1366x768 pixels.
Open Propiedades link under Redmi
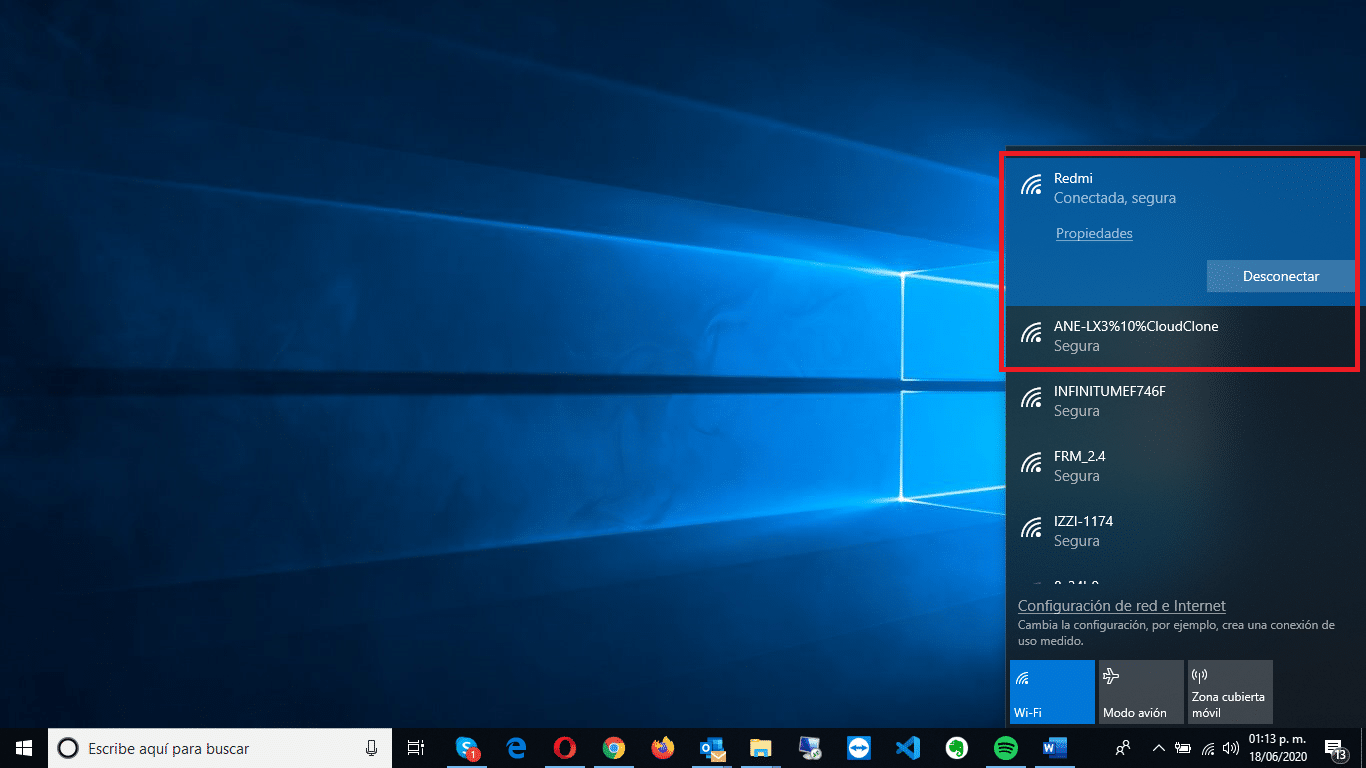tap(1094, 233)
